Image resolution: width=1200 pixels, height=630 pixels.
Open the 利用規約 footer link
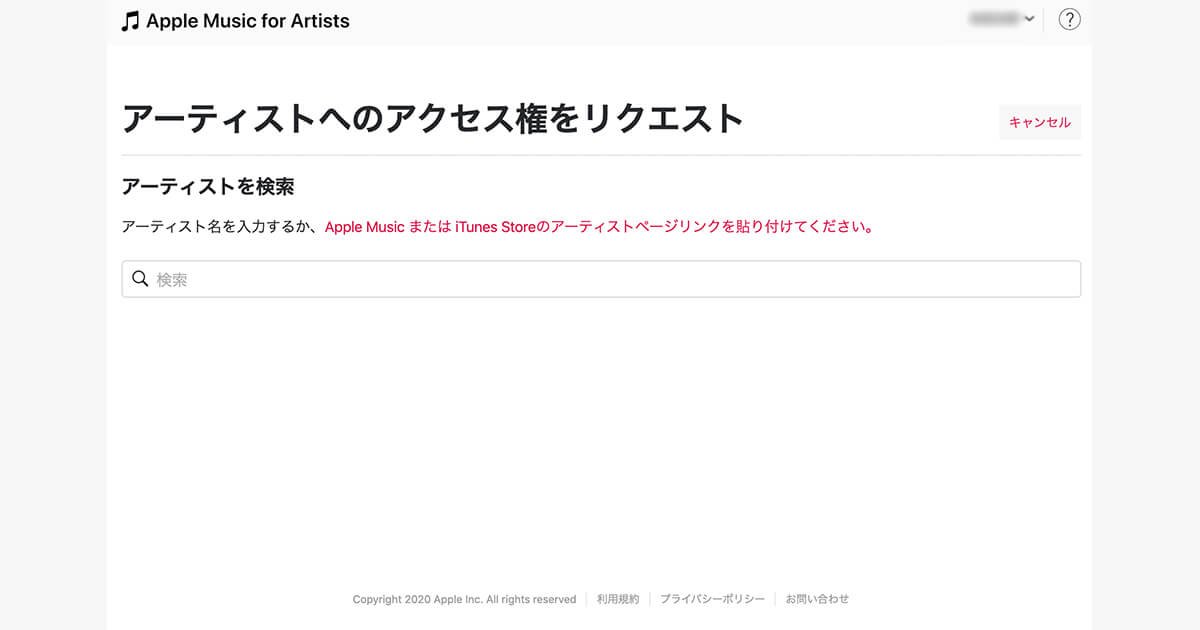pos(617,599)
